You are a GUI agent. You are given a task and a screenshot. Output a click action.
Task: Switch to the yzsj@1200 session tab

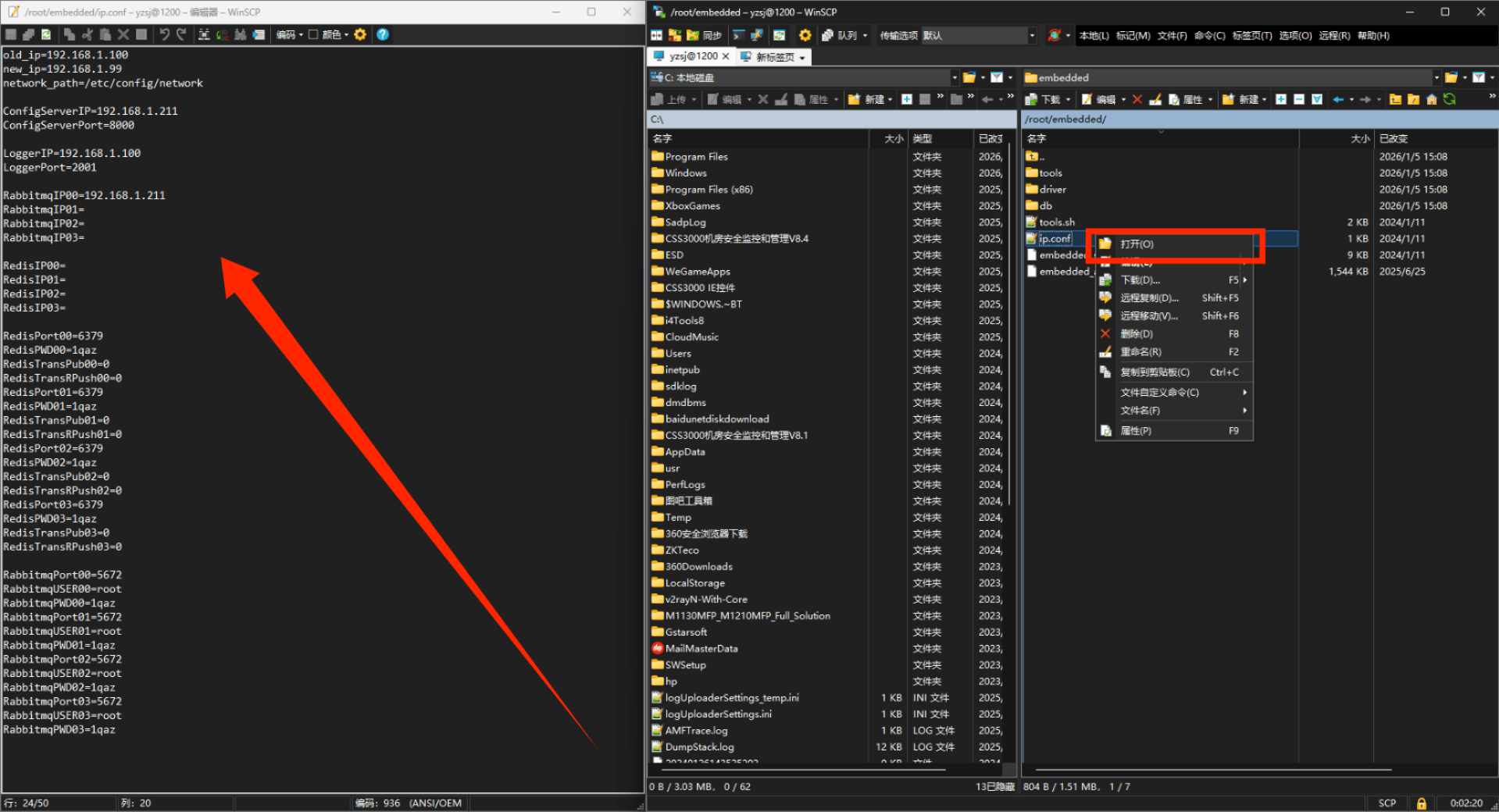(x=691, y=56)
